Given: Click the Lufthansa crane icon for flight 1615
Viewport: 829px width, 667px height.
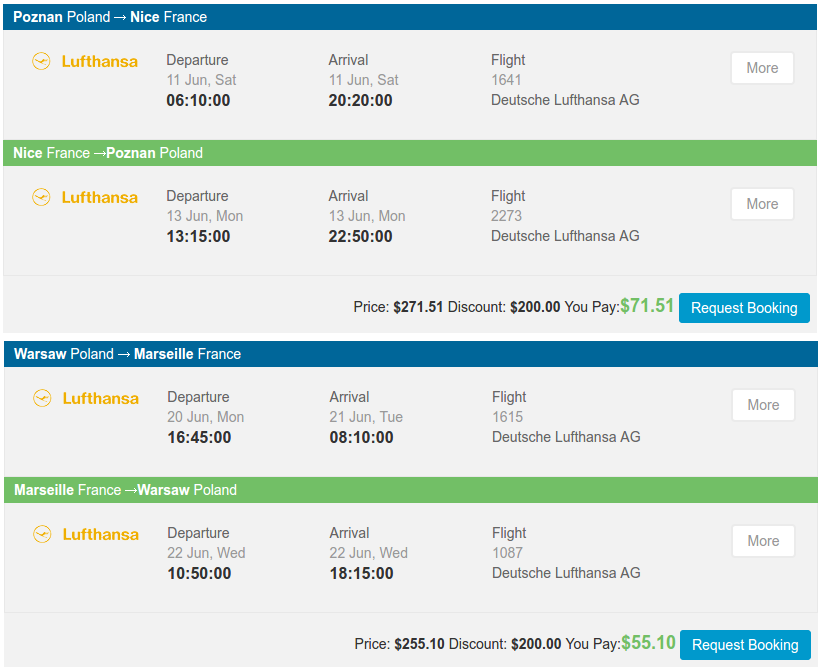Looking at the screenshot, I should (42, 398).
